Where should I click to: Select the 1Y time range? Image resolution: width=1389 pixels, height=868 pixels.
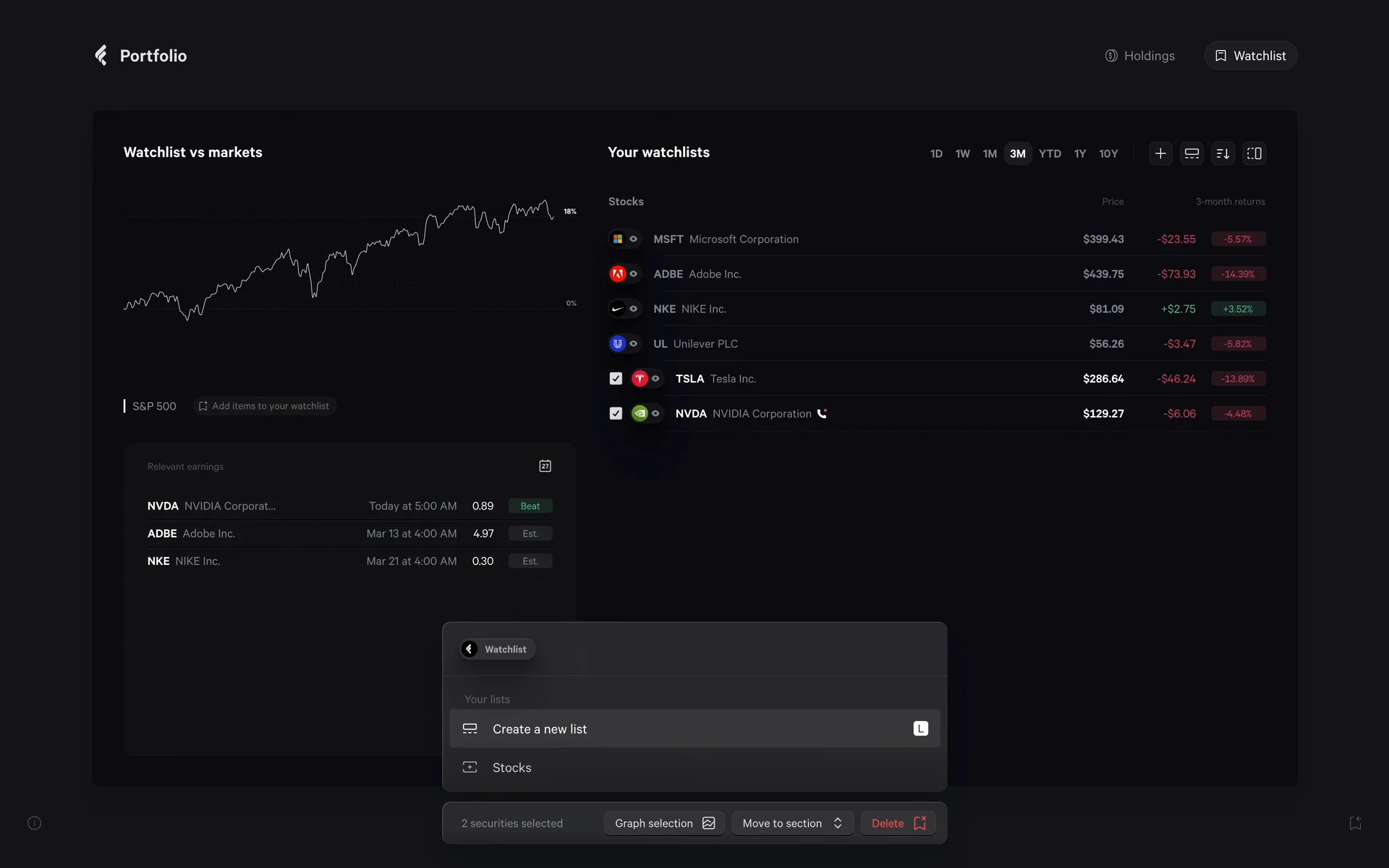(x=1079, y=153)
